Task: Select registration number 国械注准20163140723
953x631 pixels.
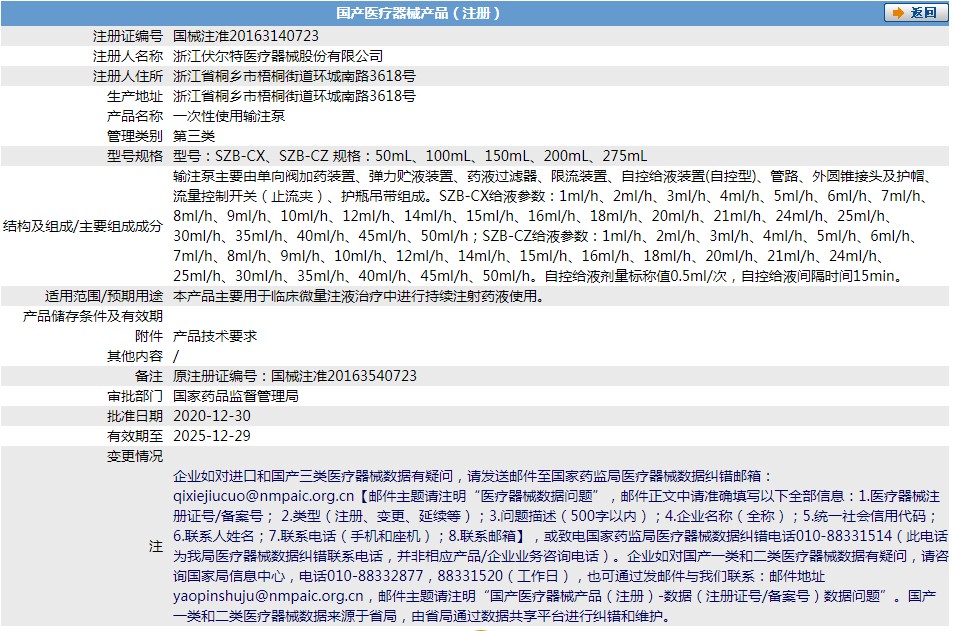Action: pyautogui.click(x=246, y=36)
